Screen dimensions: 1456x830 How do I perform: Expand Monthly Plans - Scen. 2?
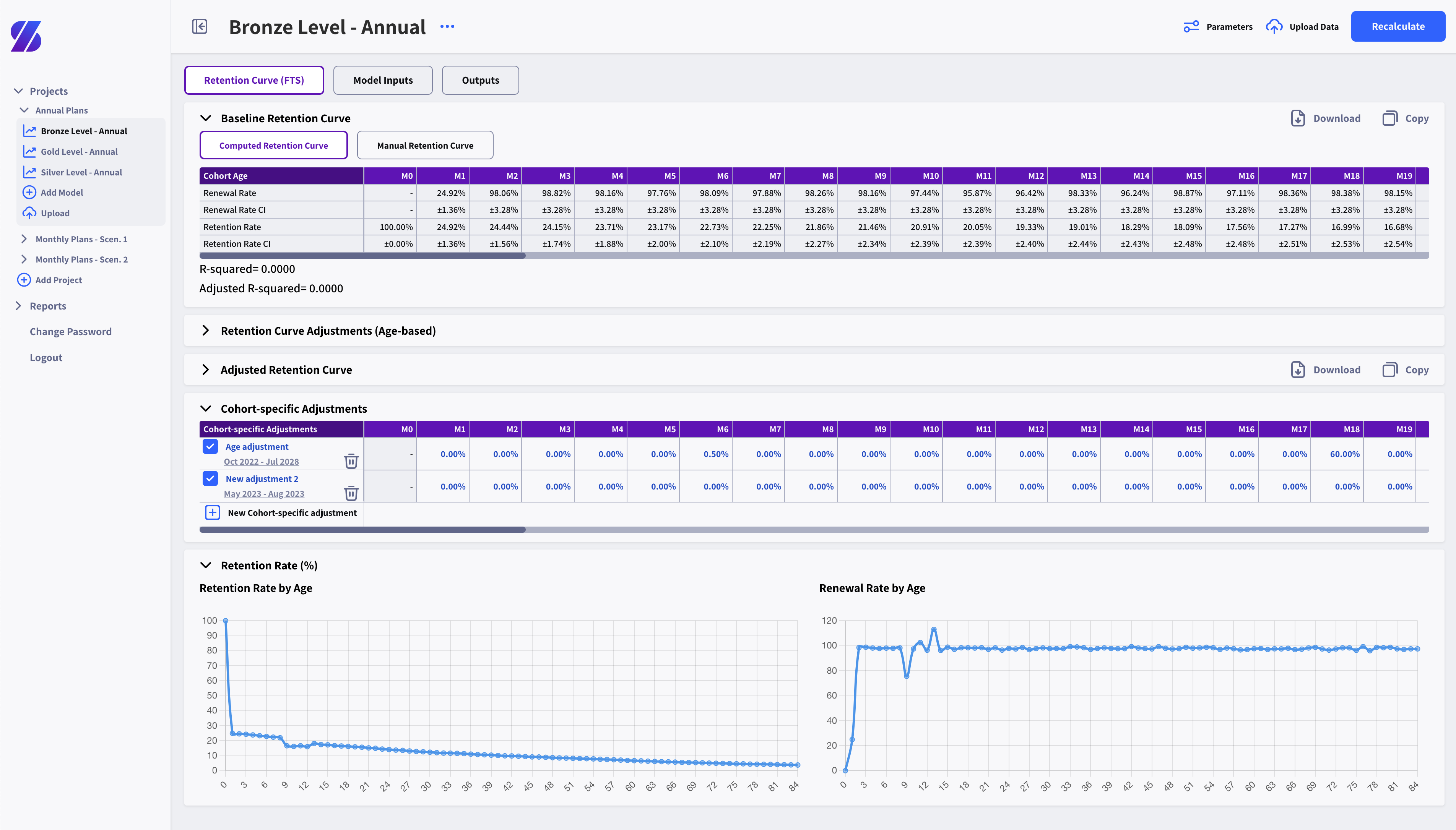pyautogui.click(x=24, y=259)
